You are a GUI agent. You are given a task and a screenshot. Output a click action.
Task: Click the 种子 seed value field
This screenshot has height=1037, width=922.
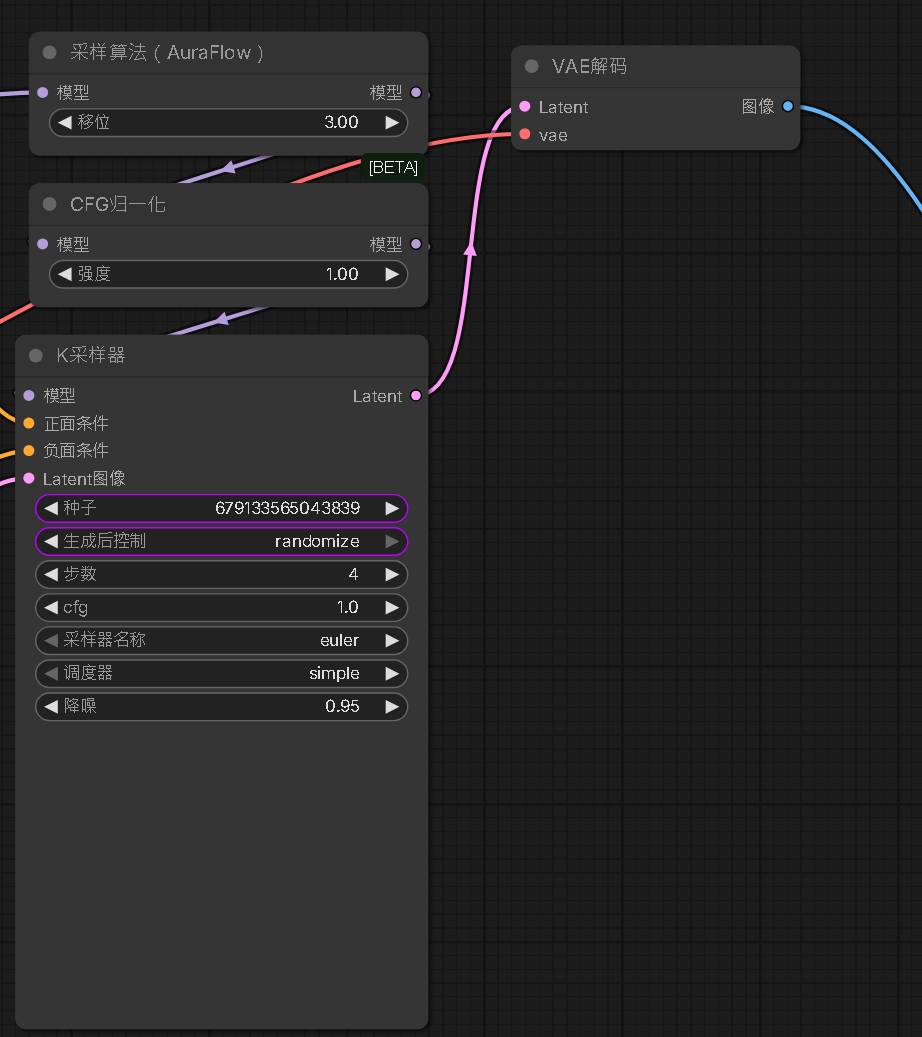click(222, 508)
